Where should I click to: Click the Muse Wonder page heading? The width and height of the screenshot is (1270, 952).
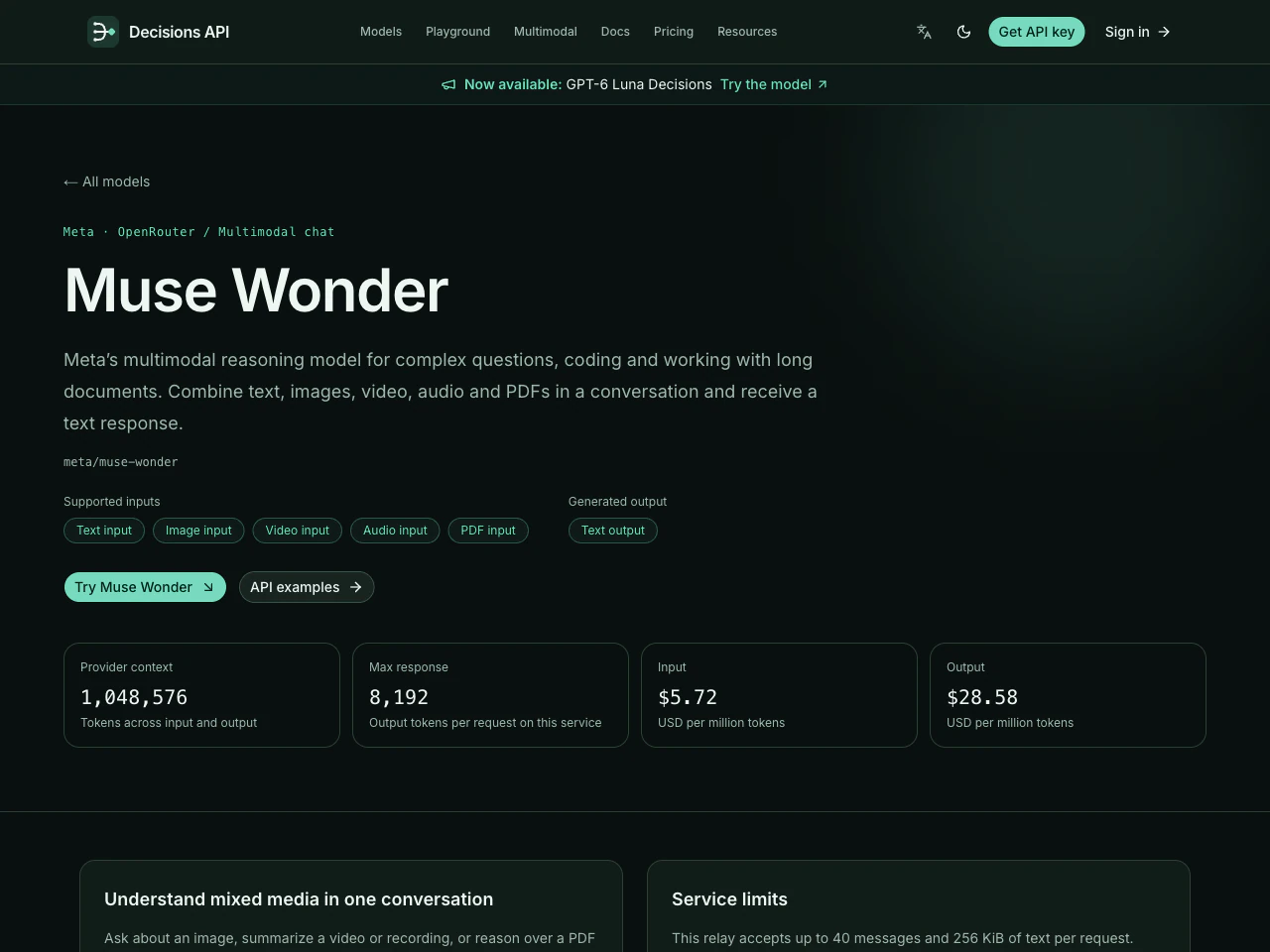(256, 291)
